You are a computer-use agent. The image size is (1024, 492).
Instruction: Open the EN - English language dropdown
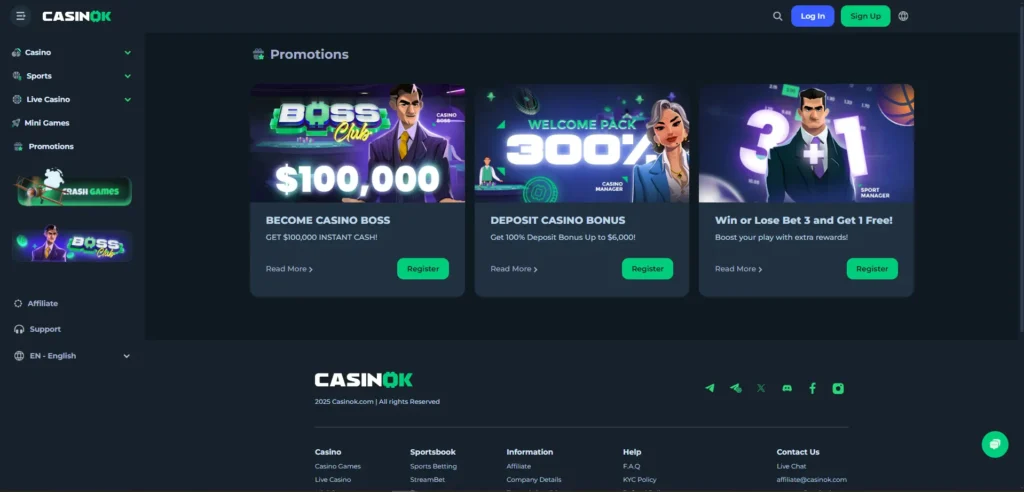click(72, 356)
